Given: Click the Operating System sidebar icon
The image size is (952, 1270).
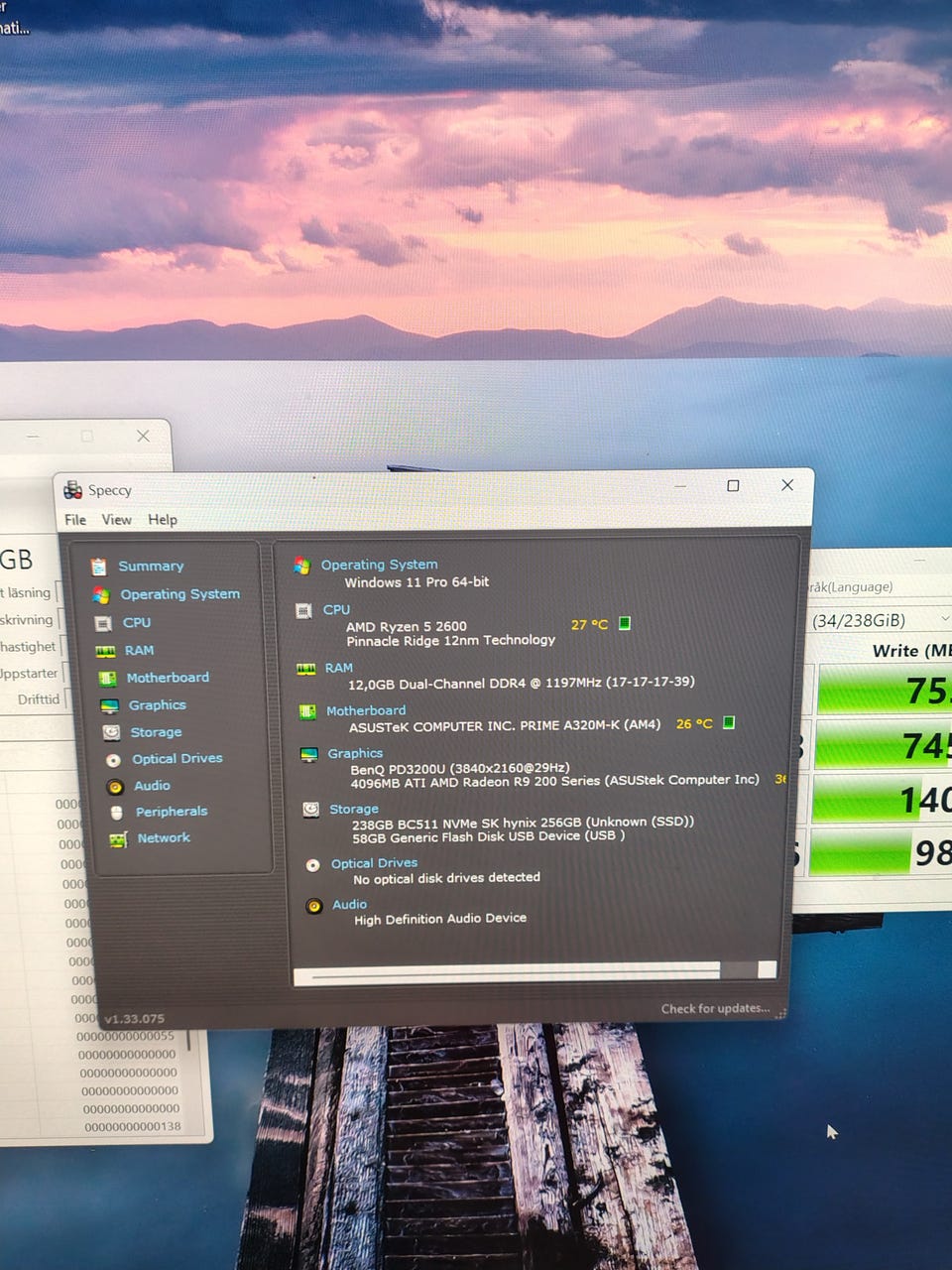Looking at the screenshot, I should (101, 594).
